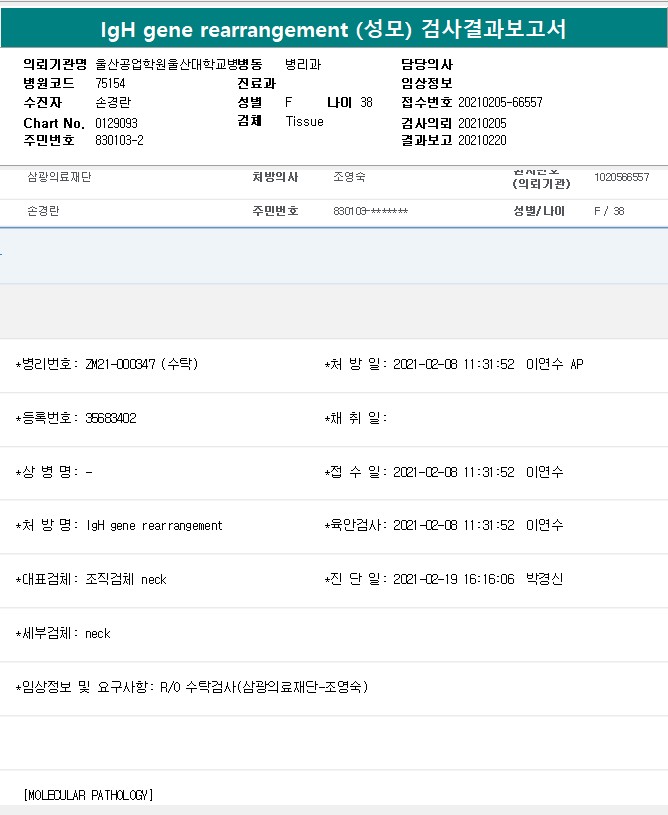Select prescribing doctor name 조영숙
The image size is (668, 815).
349,177
